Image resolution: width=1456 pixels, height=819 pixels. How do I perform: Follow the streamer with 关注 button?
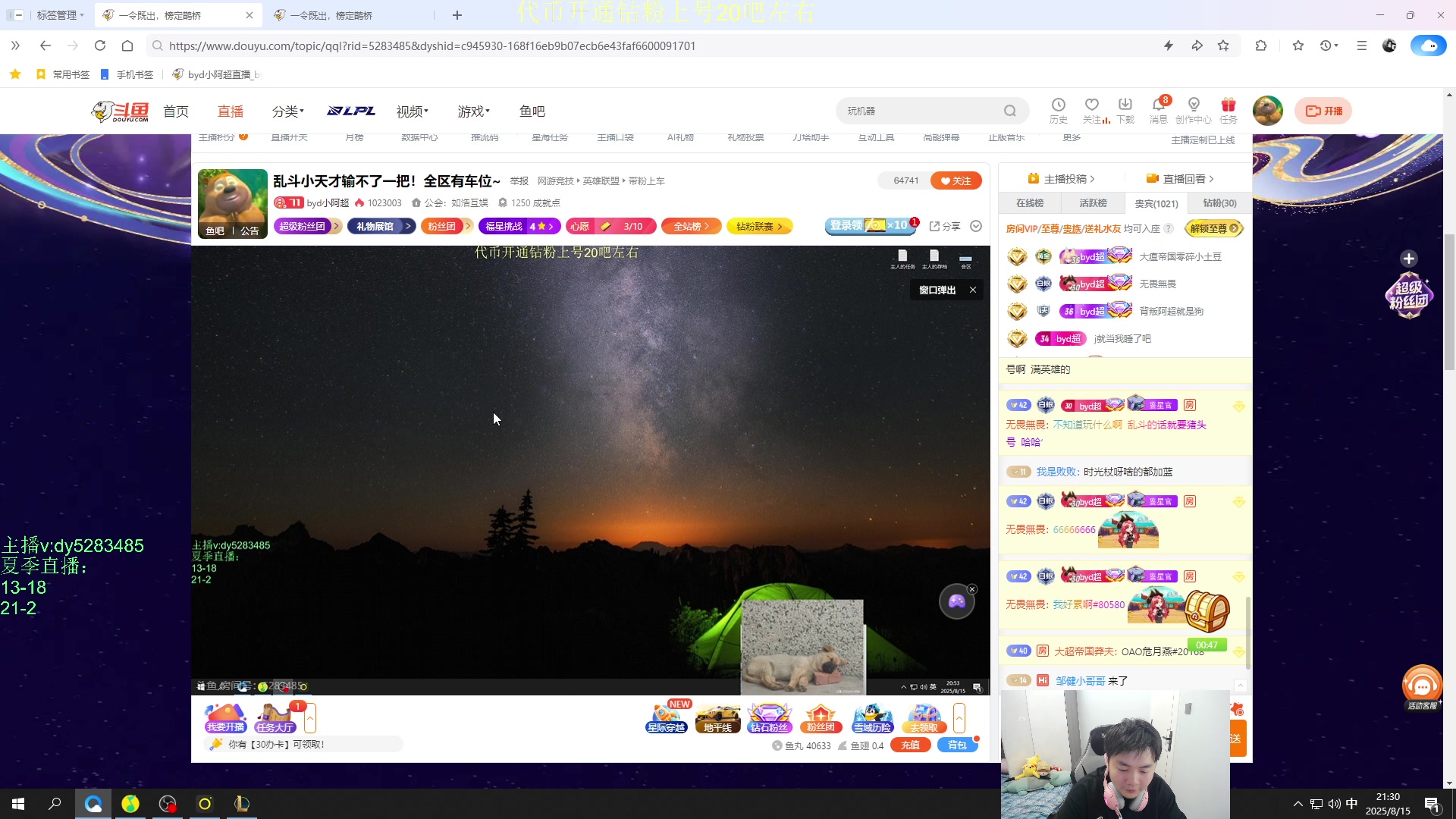[x=956, y=180]
